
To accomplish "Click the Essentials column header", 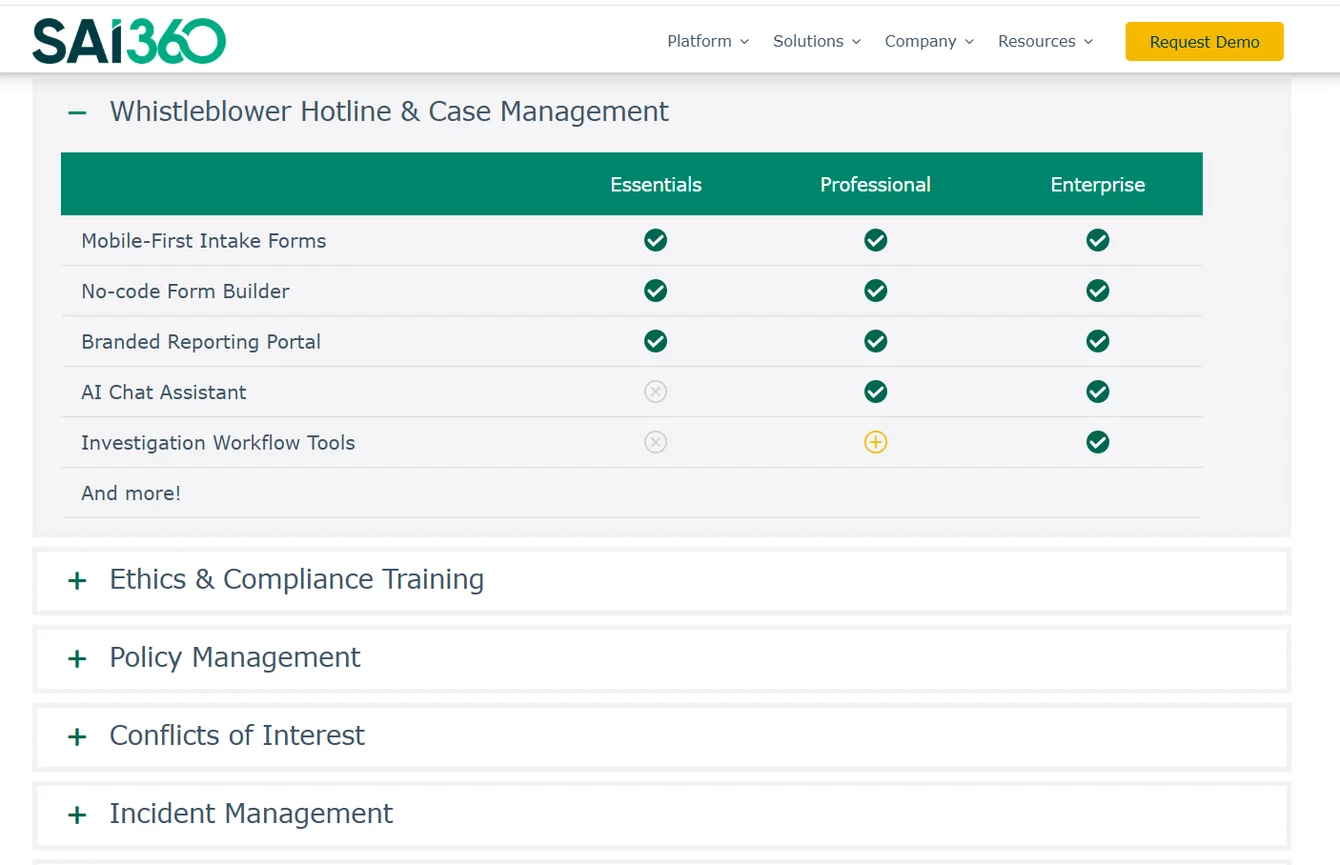I will pos(656,184).
